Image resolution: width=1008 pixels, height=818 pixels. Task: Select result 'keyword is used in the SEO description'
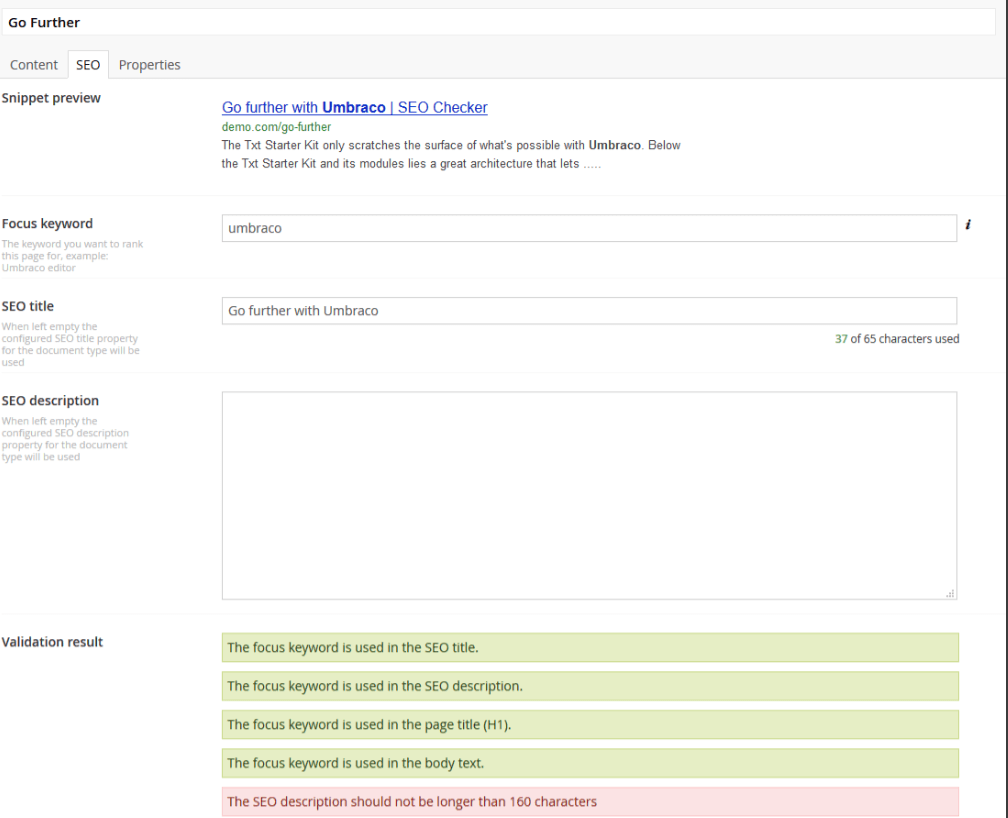[590, 686]
